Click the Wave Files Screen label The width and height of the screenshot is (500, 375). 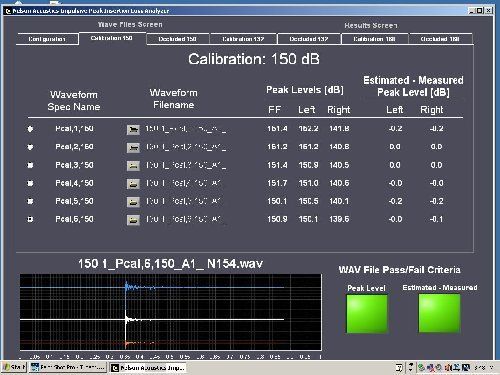(x=130, y=24)
